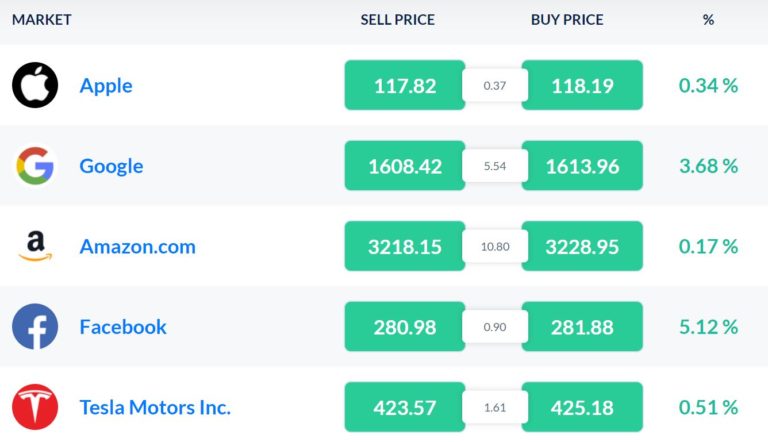The width and height of the screenshot is (768, 442).
Task: Click the Tesla logo icon
Action: 35,407
